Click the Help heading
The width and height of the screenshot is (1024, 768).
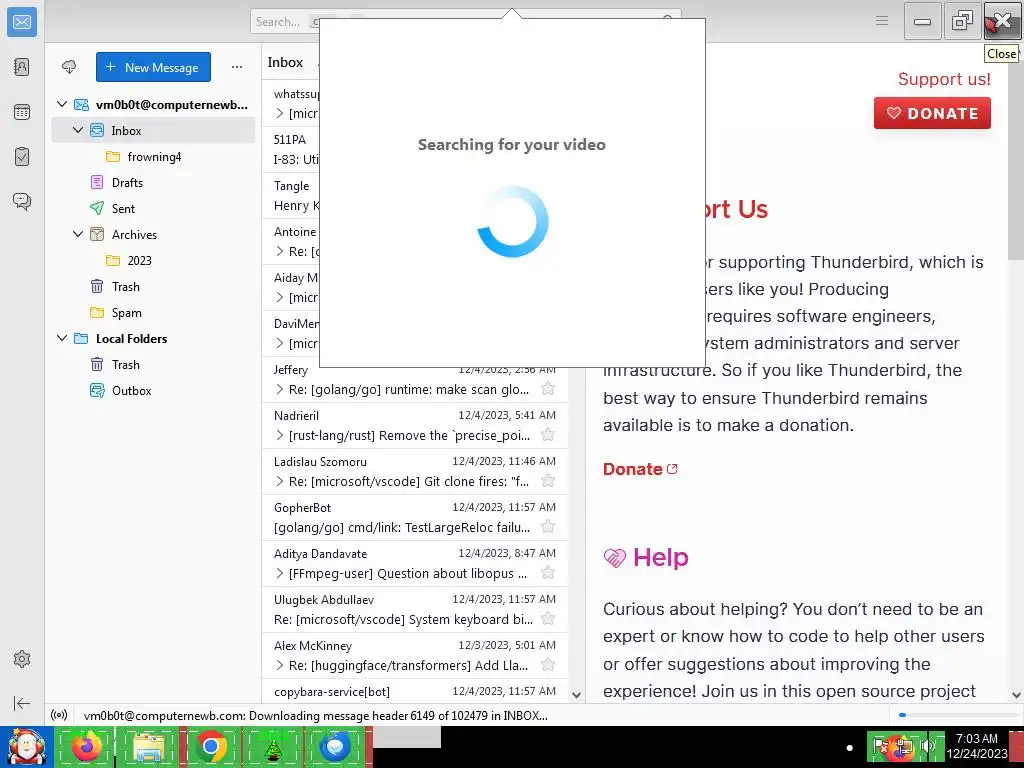[x=660, y=557]
